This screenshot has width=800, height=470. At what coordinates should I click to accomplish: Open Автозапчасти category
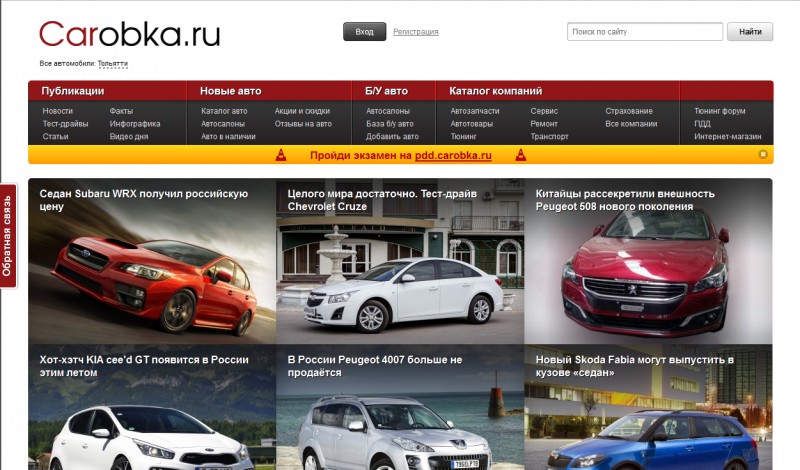click(x=474, y=111)
